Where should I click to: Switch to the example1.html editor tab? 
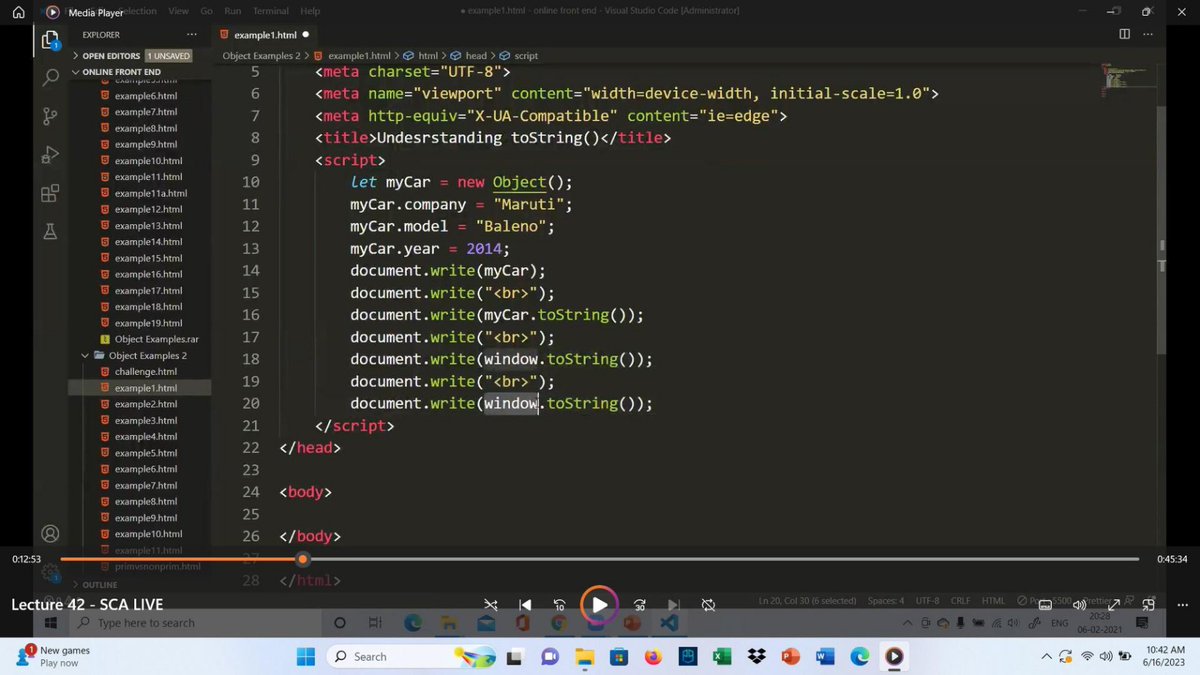click(265, 33)
